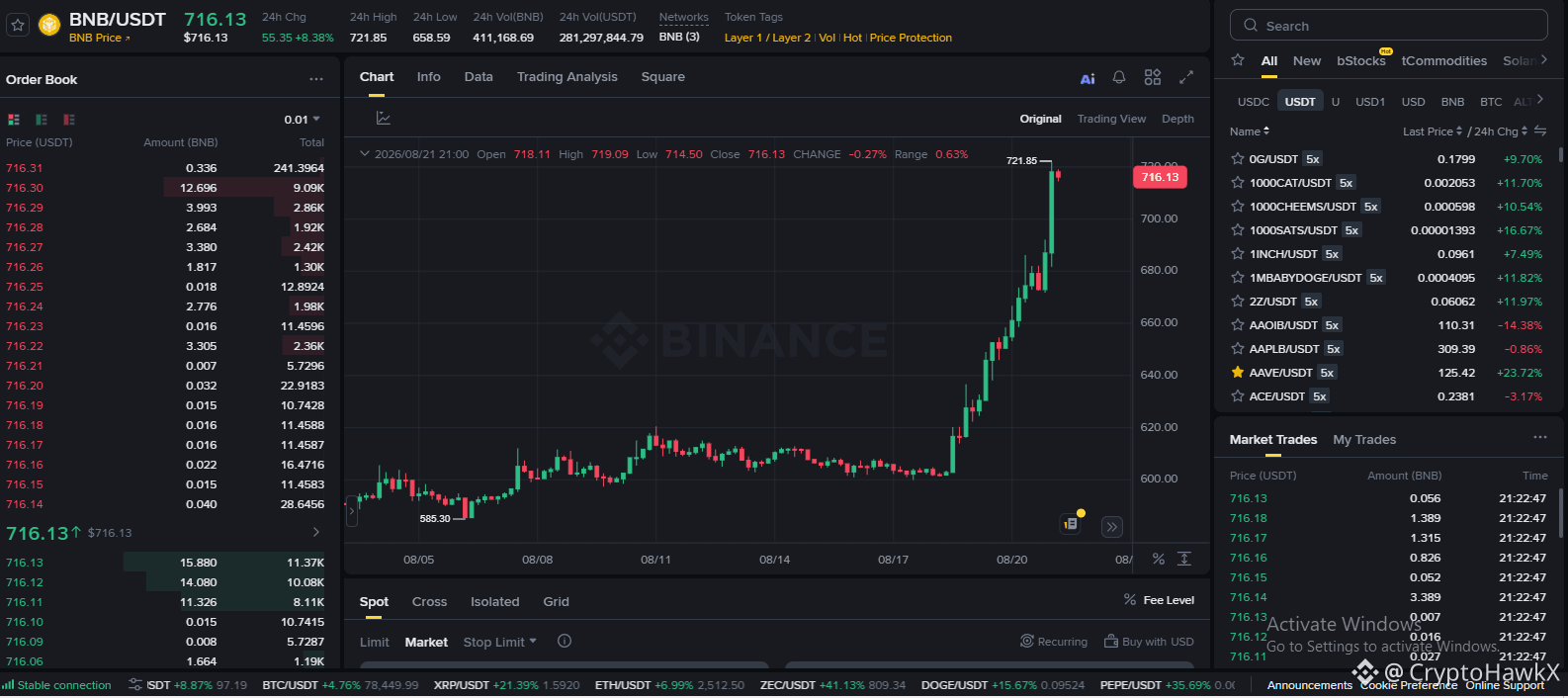The image size is (1568, 698).
Task: Expand chart to fullscreen
Action: point(1186,77)
